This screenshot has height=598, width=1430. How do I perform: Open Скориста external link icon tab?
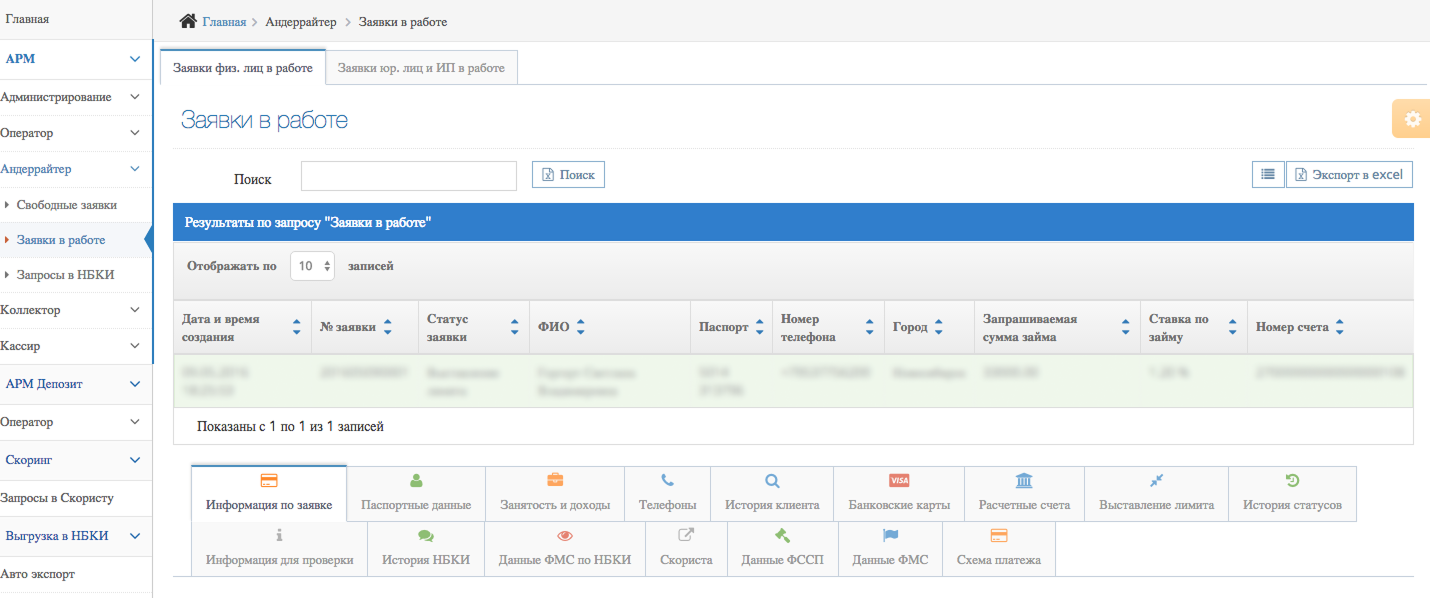686,548
